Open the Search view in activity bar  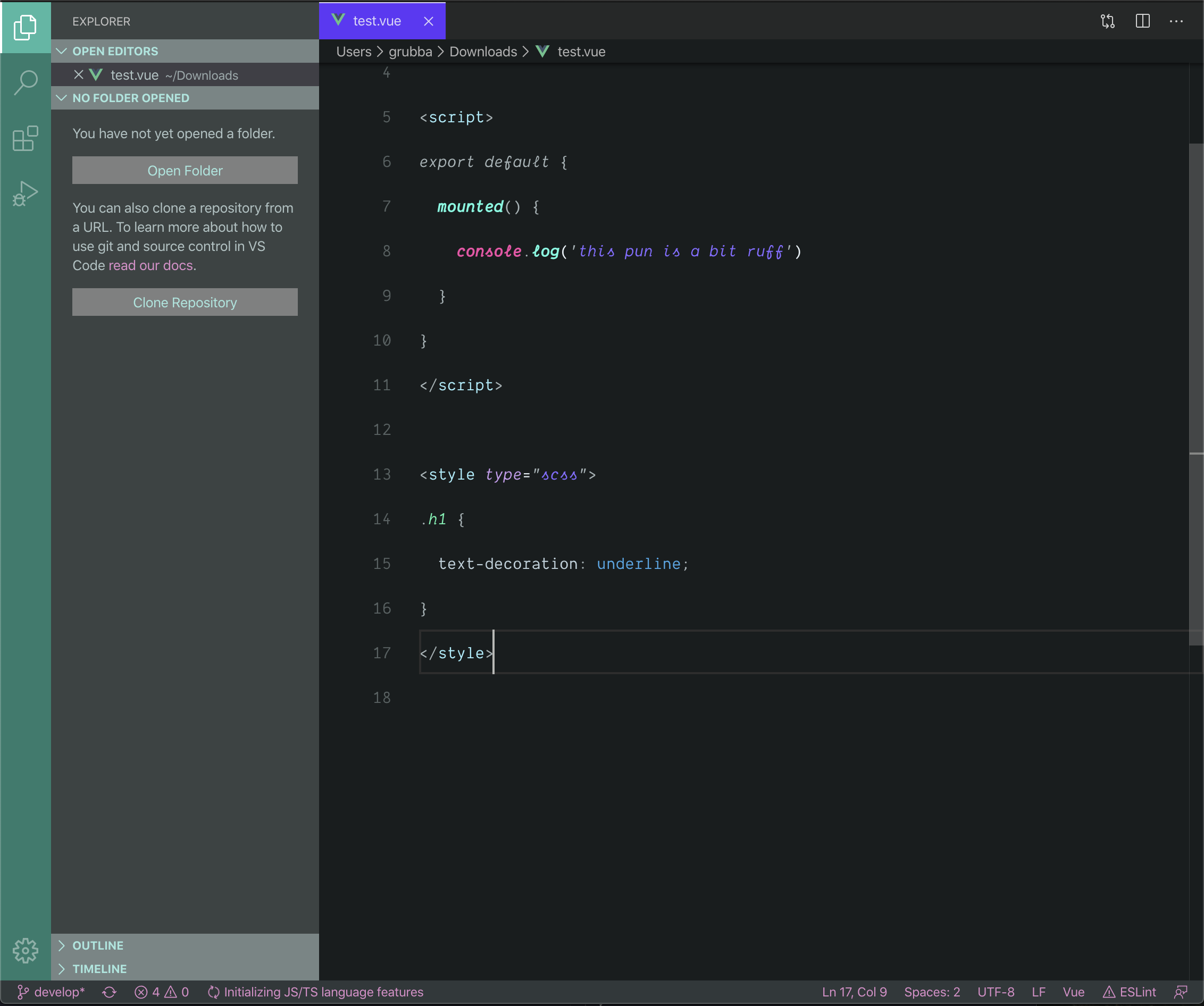point(25,82)
